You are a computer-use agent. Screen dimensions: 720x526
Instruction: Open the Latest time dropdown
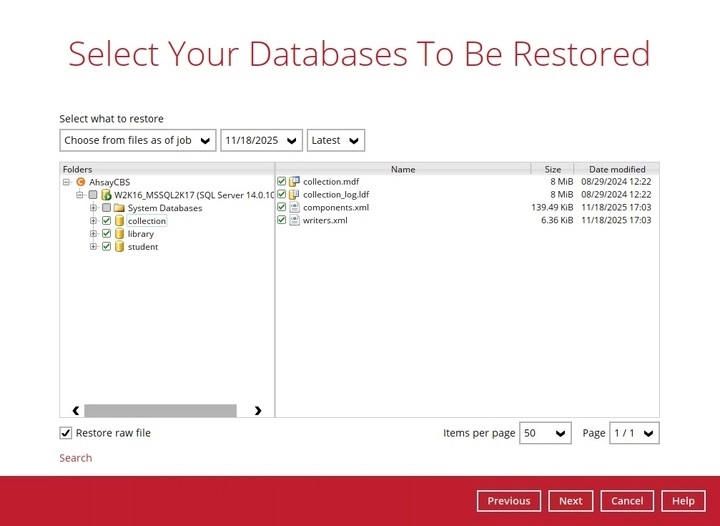336,140
